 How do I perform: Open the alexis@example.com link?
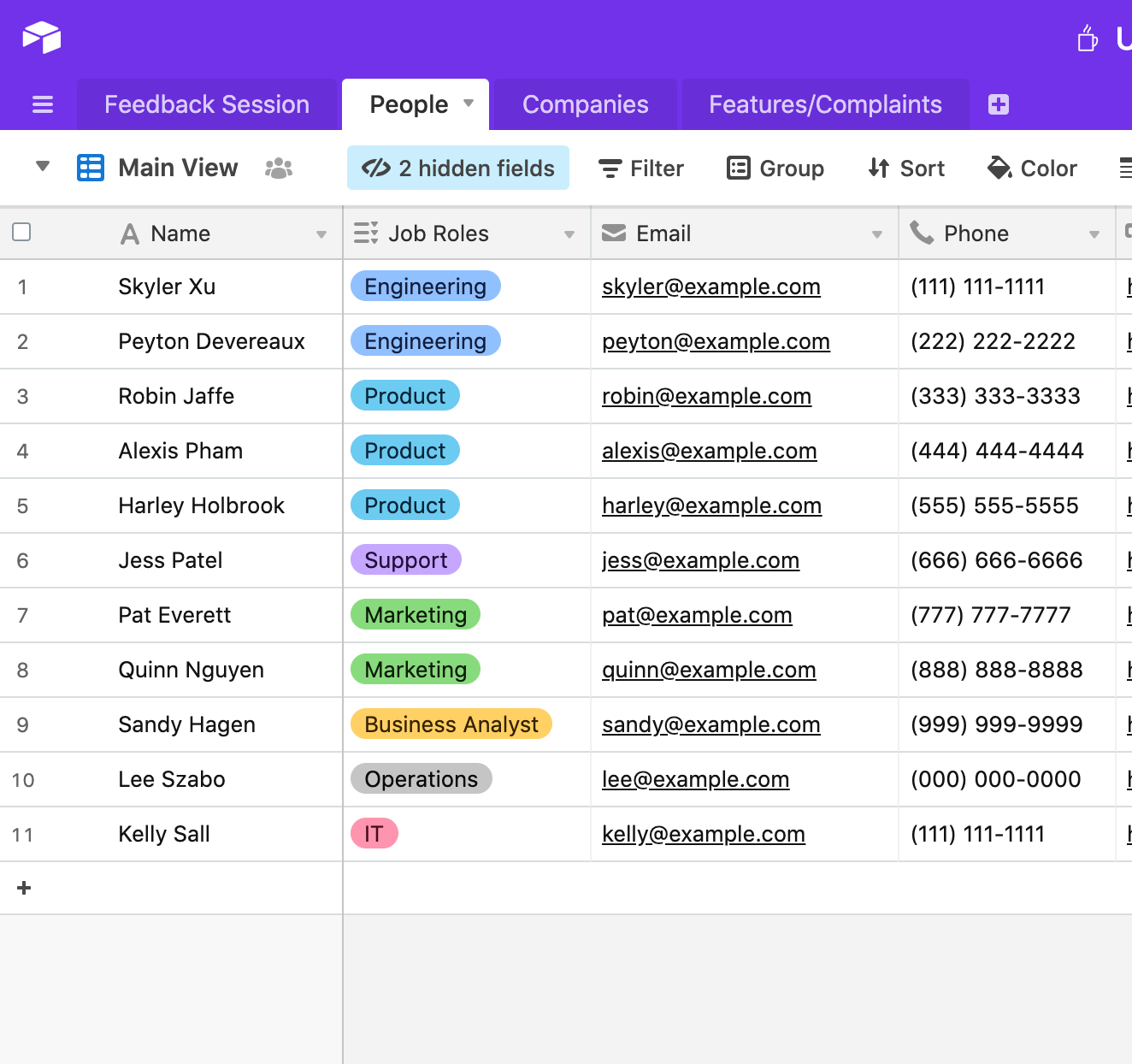coord(710,451)
